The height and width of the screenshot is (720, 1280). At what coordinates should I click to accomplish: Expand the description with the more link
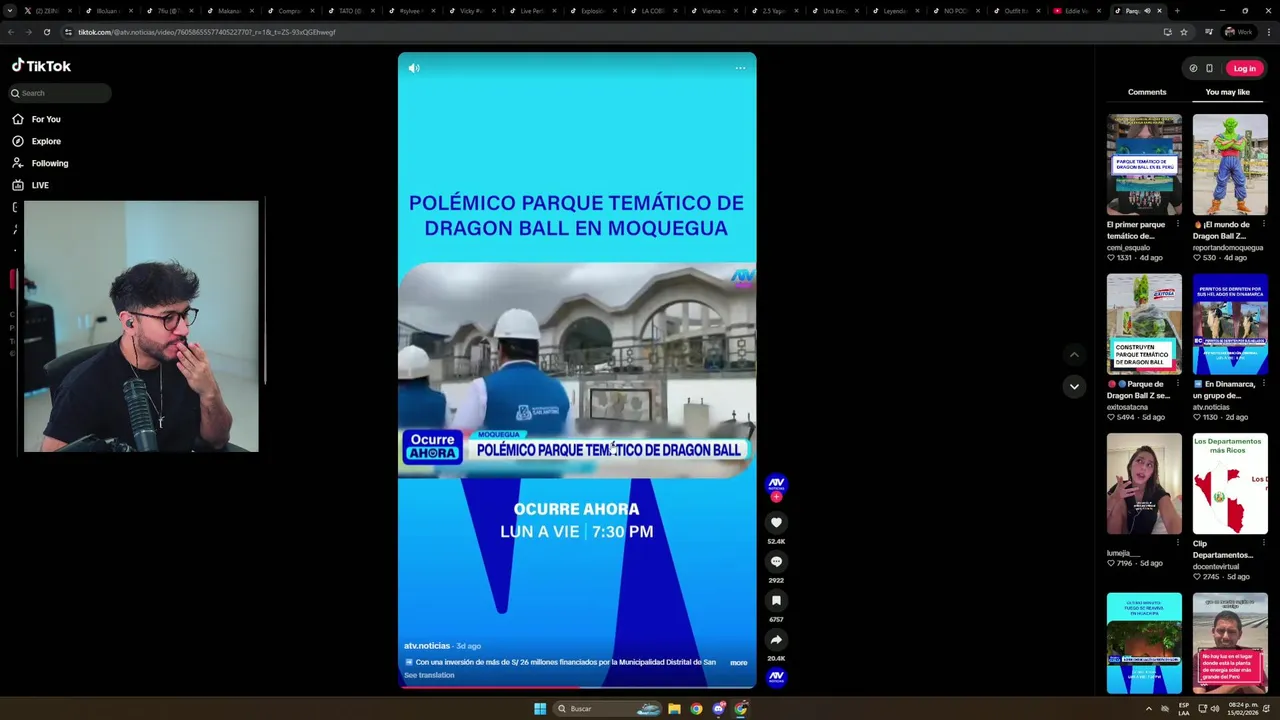tap(738, 662)
